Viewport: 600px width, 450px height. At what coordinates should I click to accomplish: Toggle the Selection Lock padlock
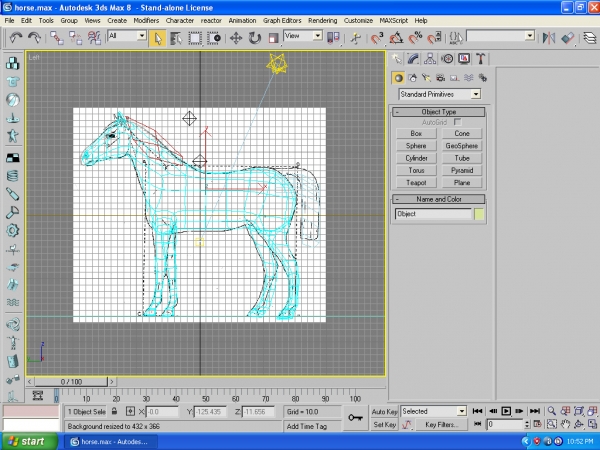point(114,411)
